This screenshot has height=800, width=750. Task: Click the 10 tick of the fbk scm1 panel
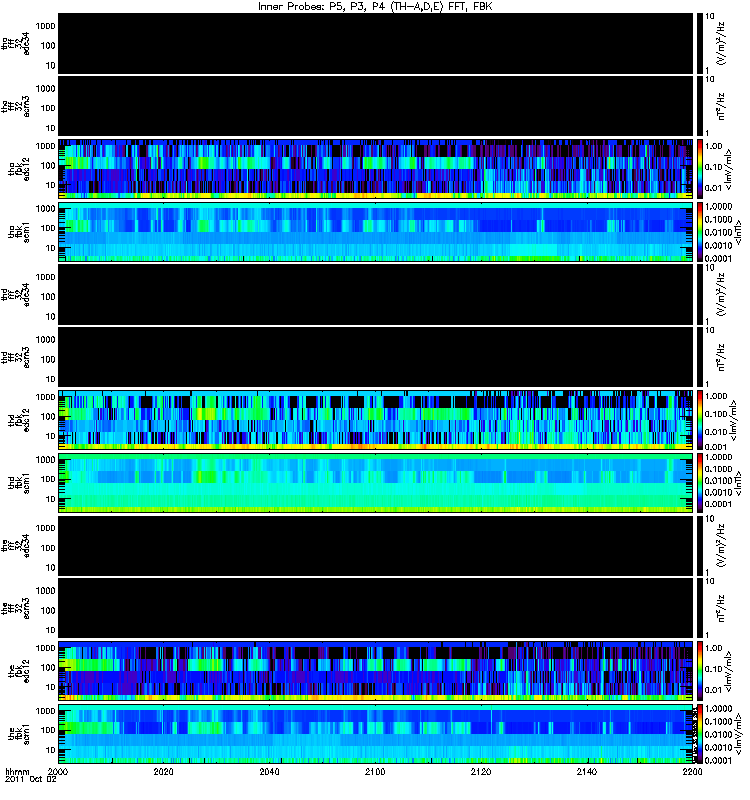(x=50, y=750)
